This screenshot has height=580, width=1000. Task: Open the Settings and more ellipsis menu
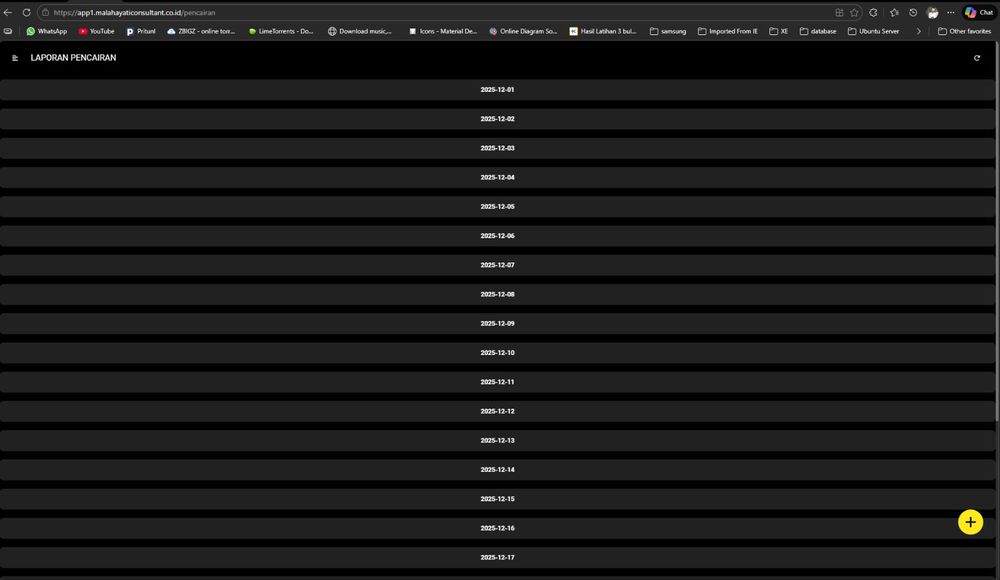pyautogui.click(x=950, y=12)
